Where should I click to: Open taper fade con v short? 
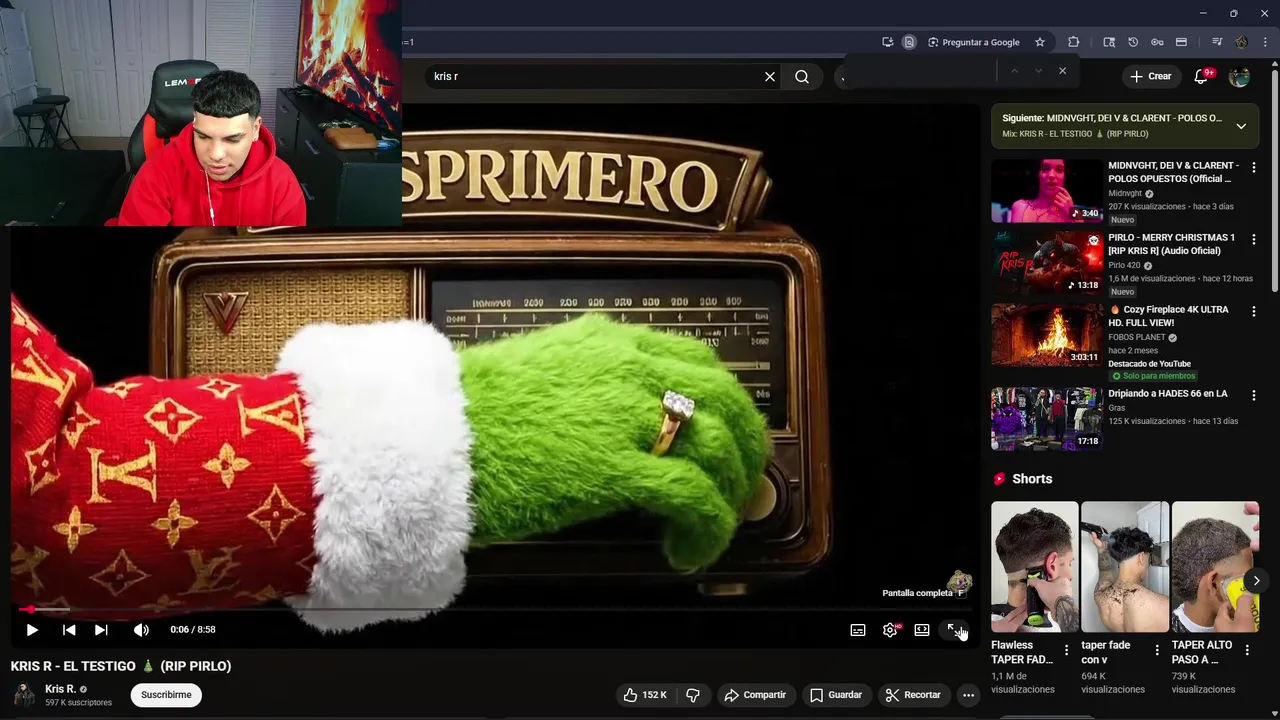1125,567
